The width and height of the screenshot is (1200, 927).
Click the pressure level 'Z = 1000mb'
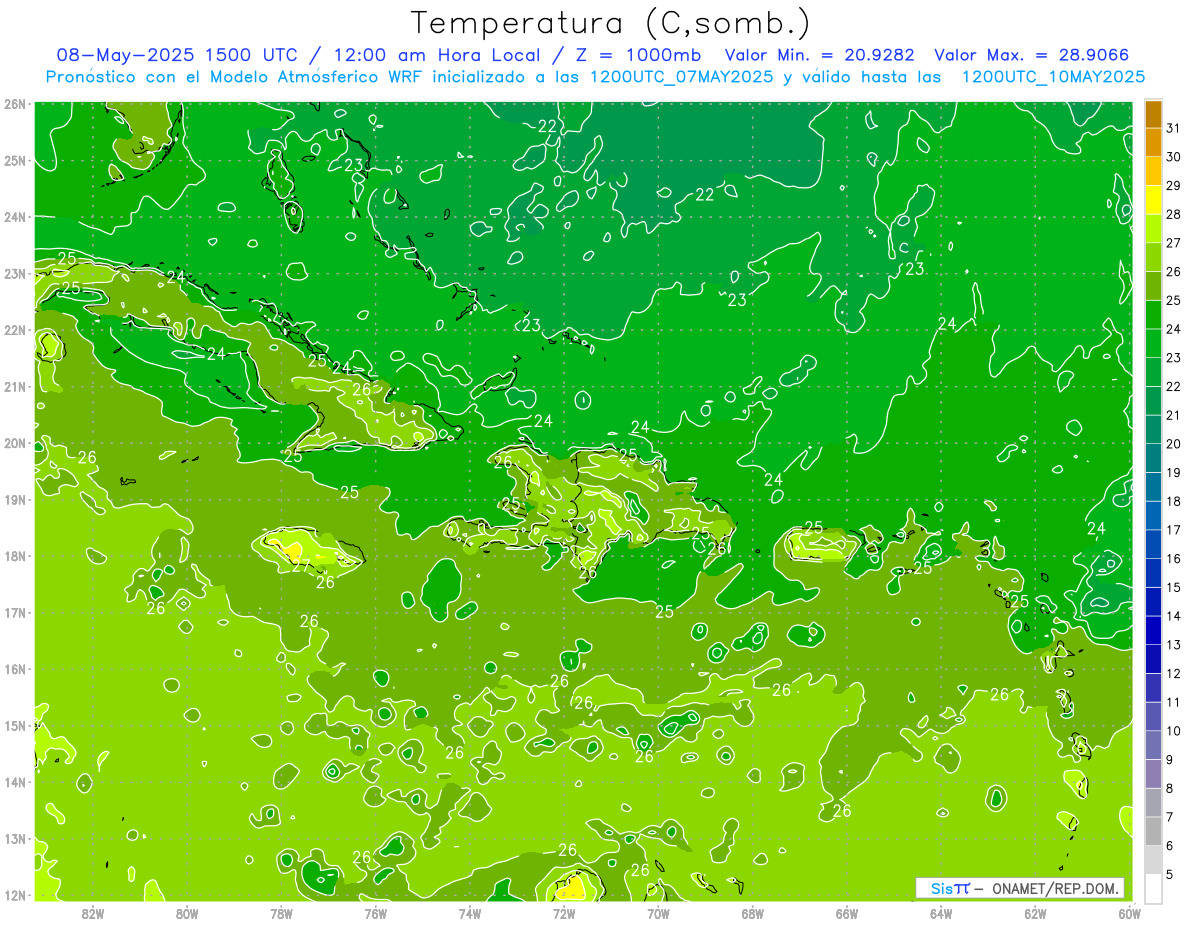tap(634, 55)
